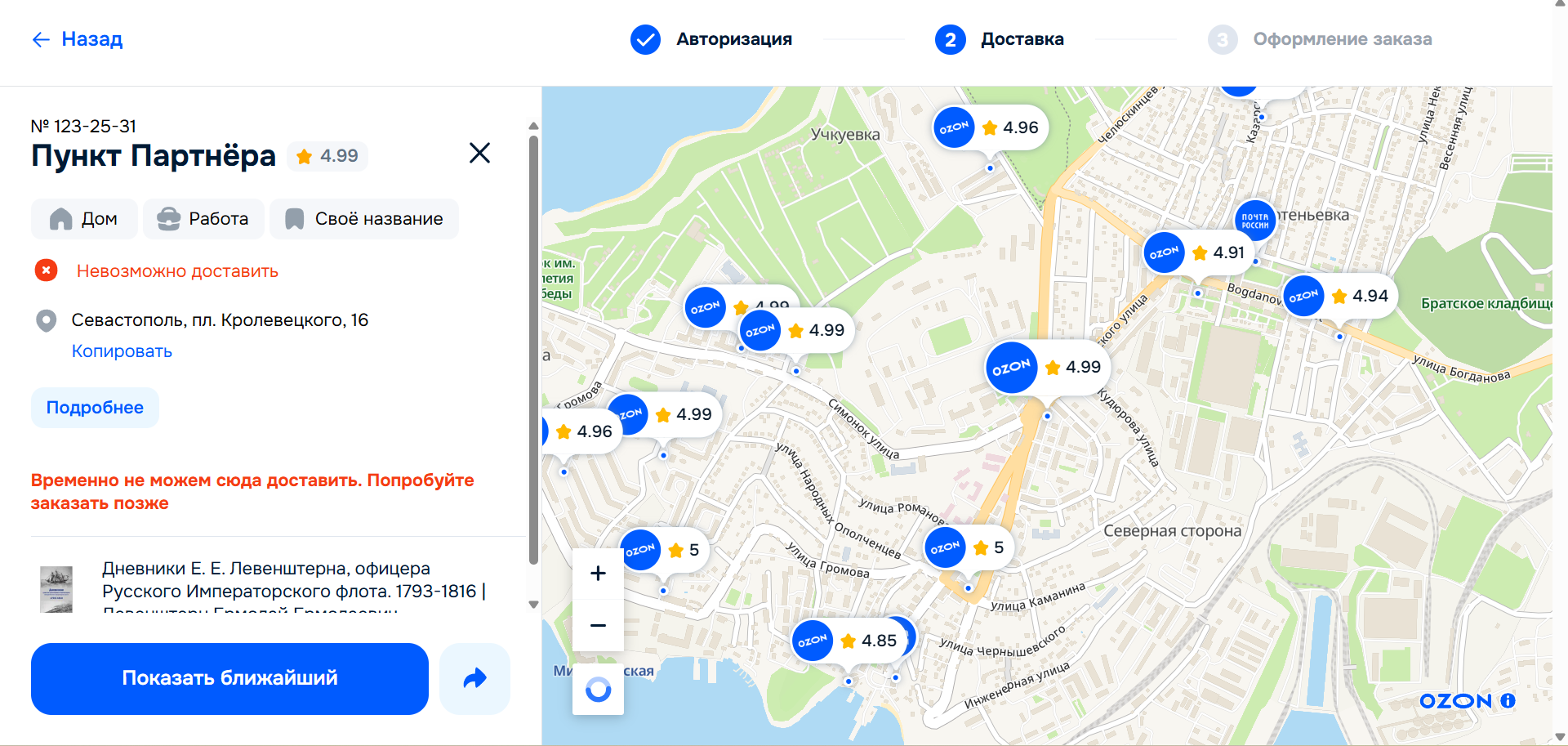
Task: Go back using the Назад arrow link
Action: coord(77,39)
